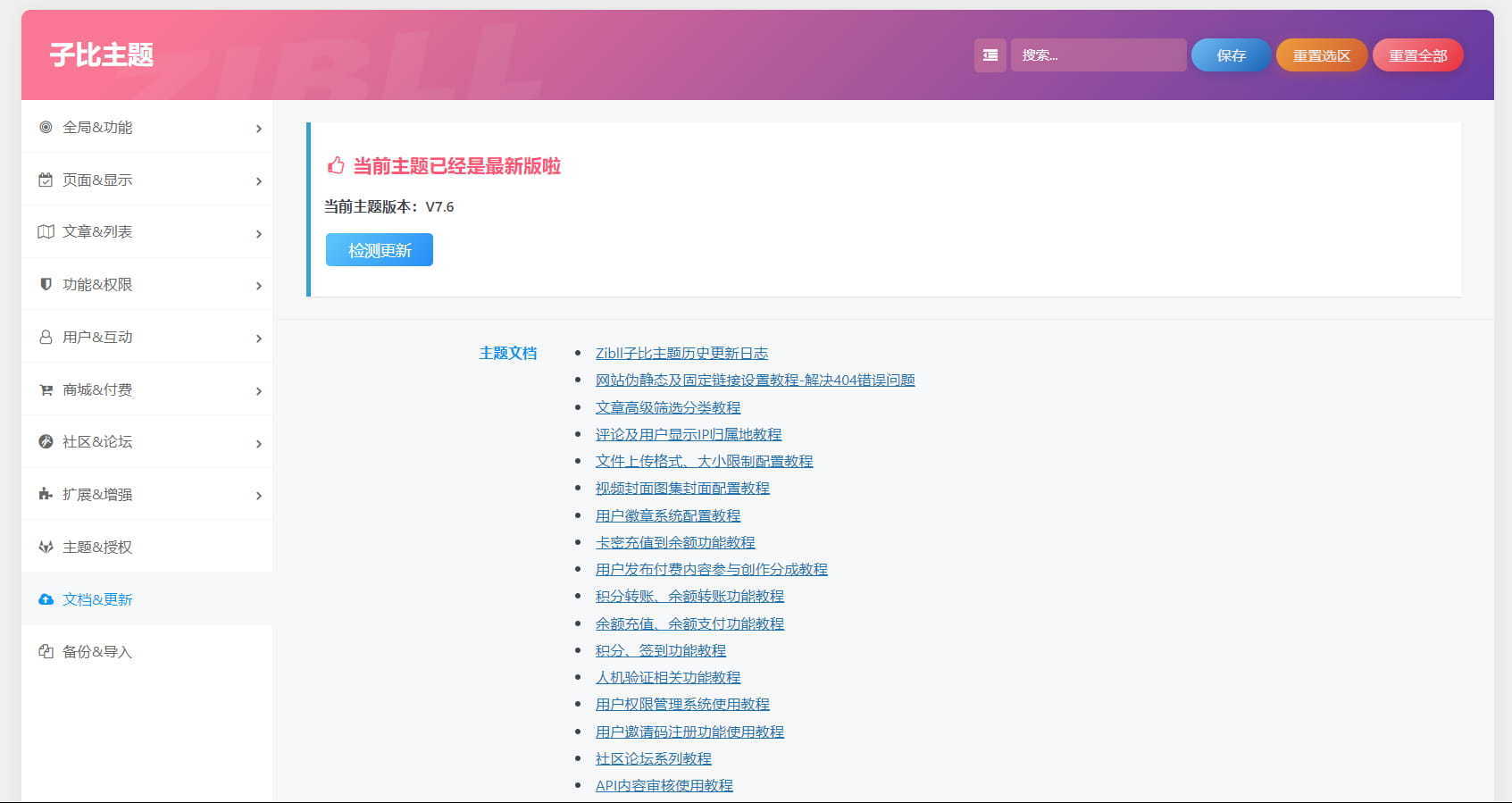1512x803 pixels.
Task: Switch to 主题&授权 section
Action: click(x=147, y=547)
